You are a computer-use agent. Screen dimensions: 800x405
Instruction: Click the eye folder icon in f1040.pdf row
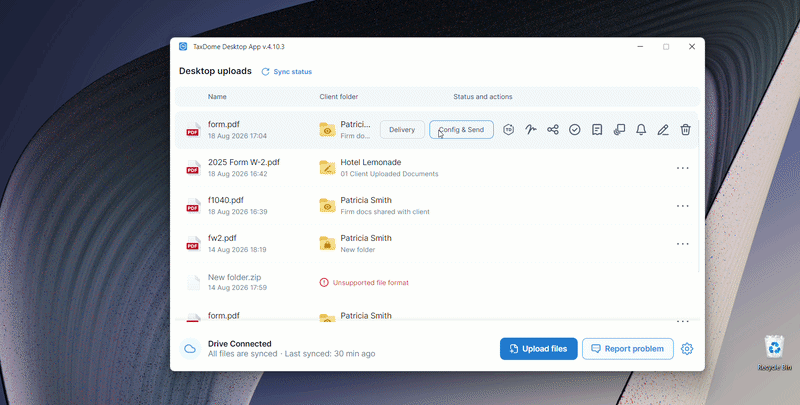(x=327, y=206)
